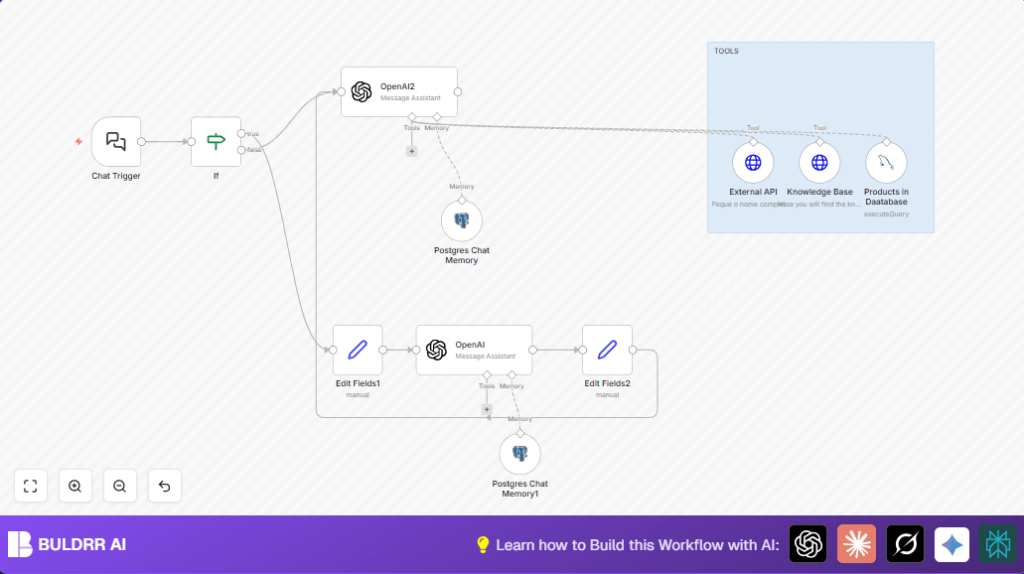Open the Postgres Chat Memory node

462,221
